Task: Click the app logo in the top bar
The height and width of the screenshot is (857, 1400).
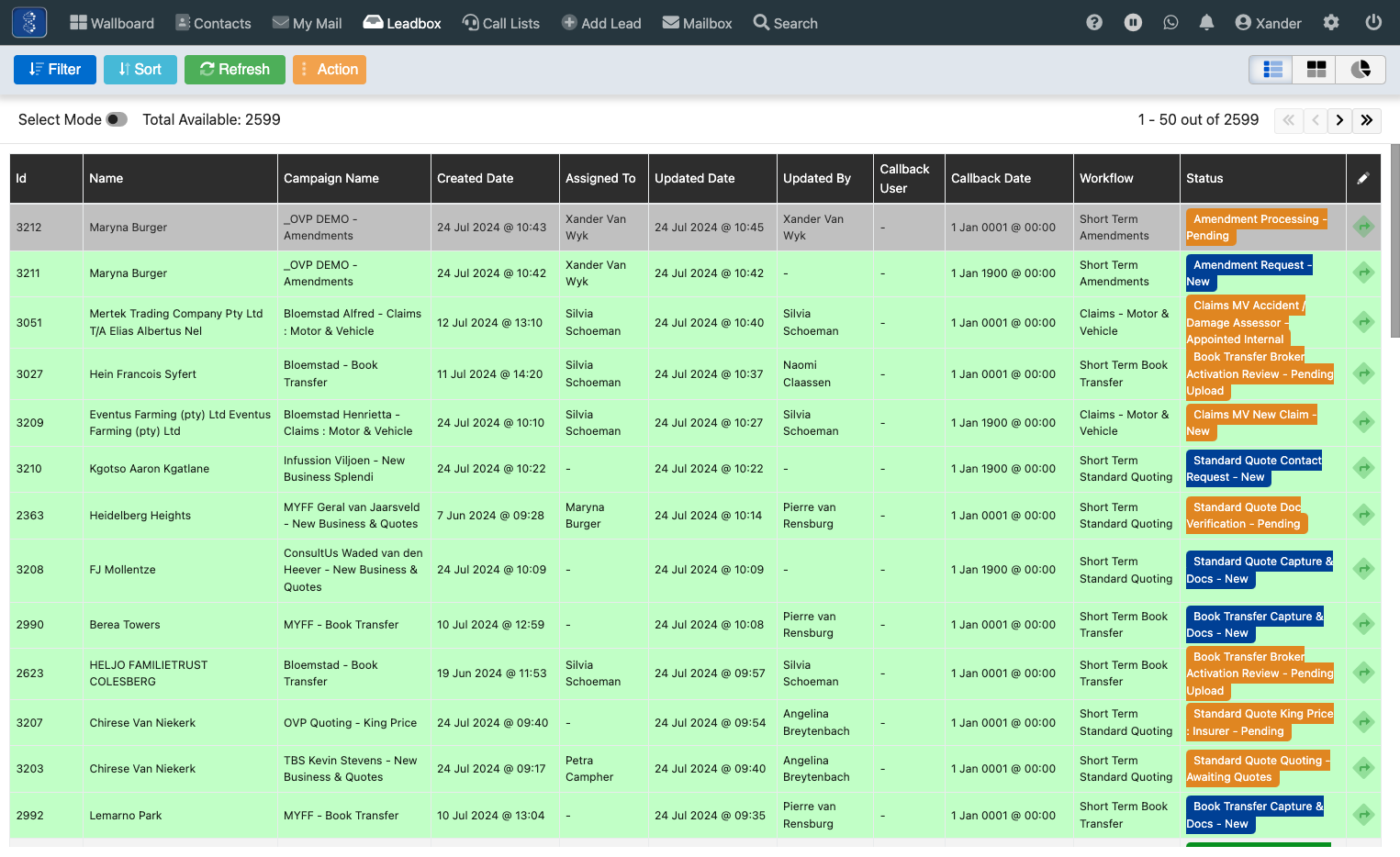Action: click(29, 23)
